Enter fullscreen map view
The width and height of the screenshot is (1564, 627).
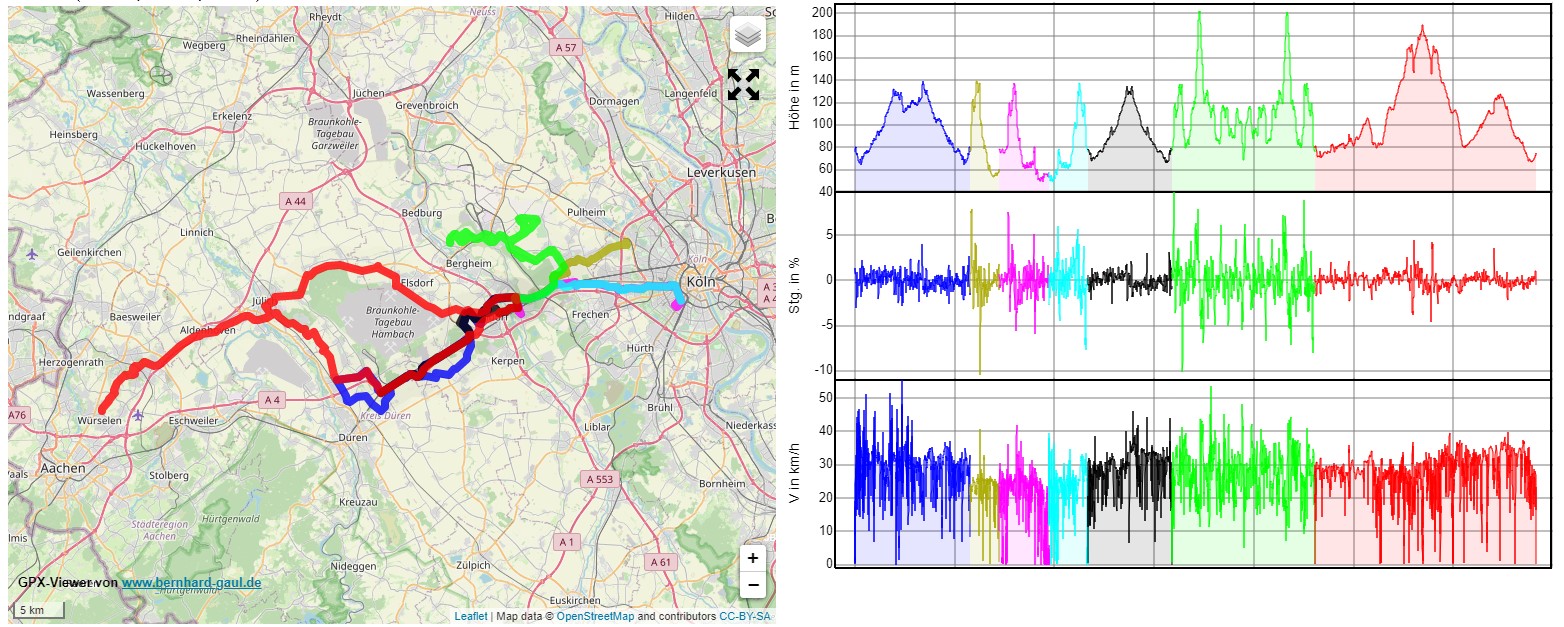click(x=743, y=84)
